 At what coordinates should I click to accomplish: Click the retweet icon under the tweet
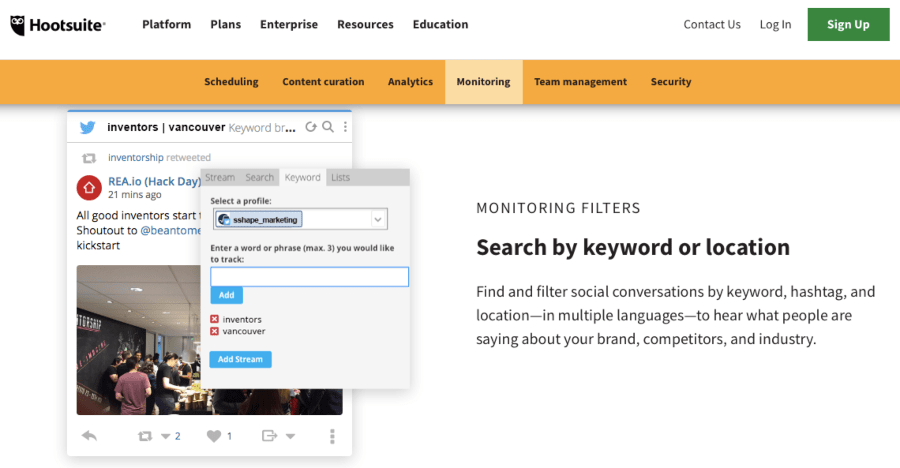145,436
